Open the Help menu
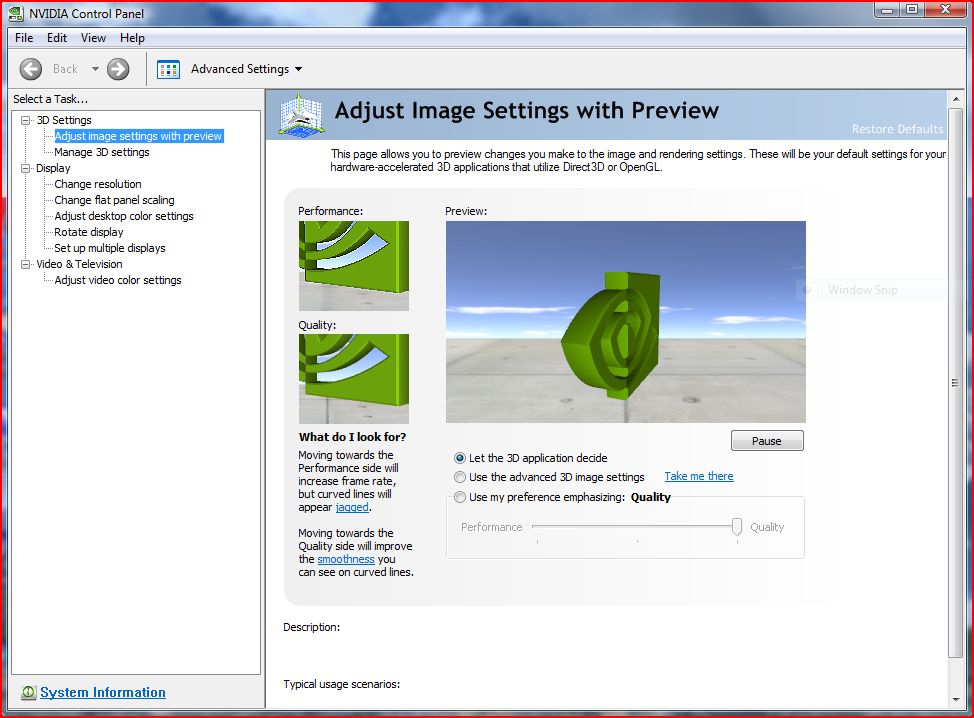Viewport: 974px width, 718px height. 132,38
